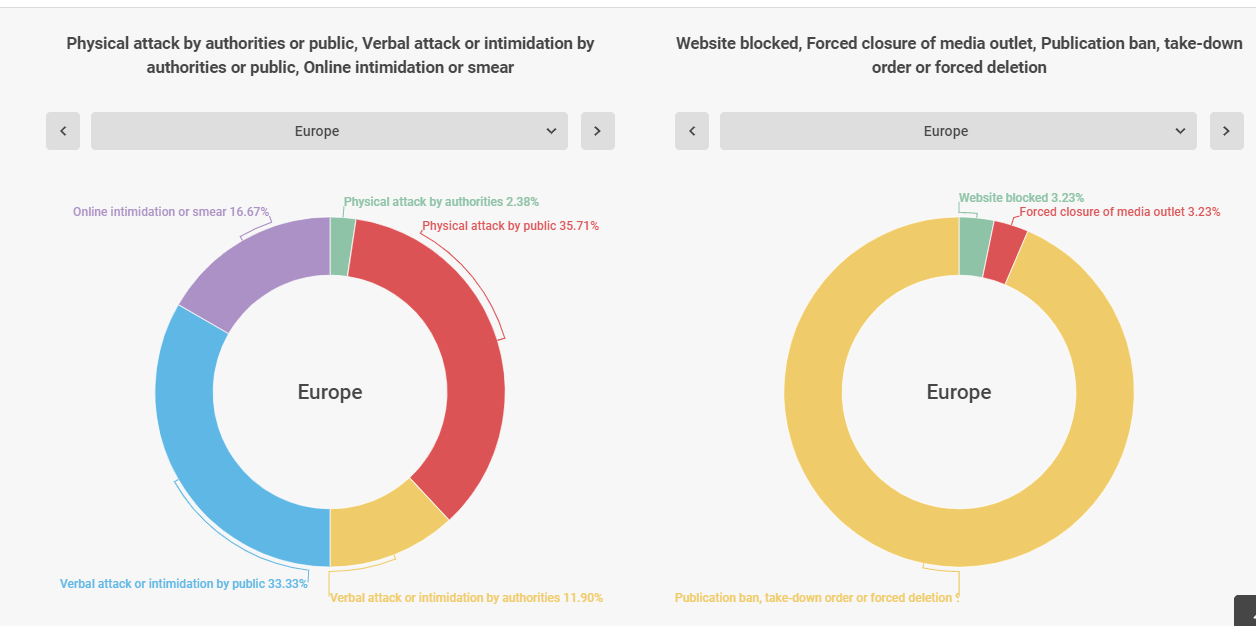Click previous arrow on left chart
The width and height of the screenshot is (1256, 626).
coord(63,131)
